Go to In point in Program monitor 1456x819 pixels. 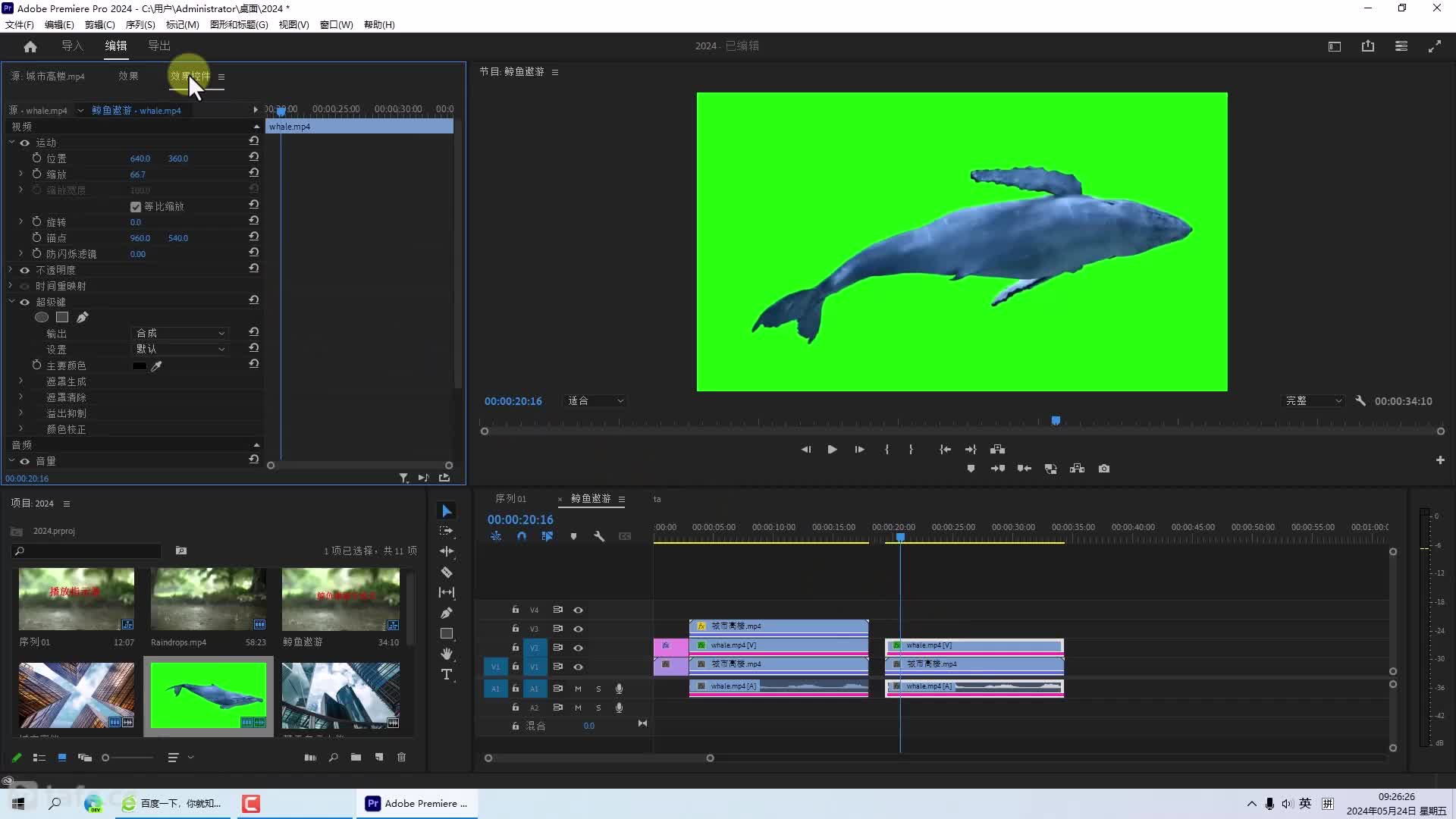point(945,450)
